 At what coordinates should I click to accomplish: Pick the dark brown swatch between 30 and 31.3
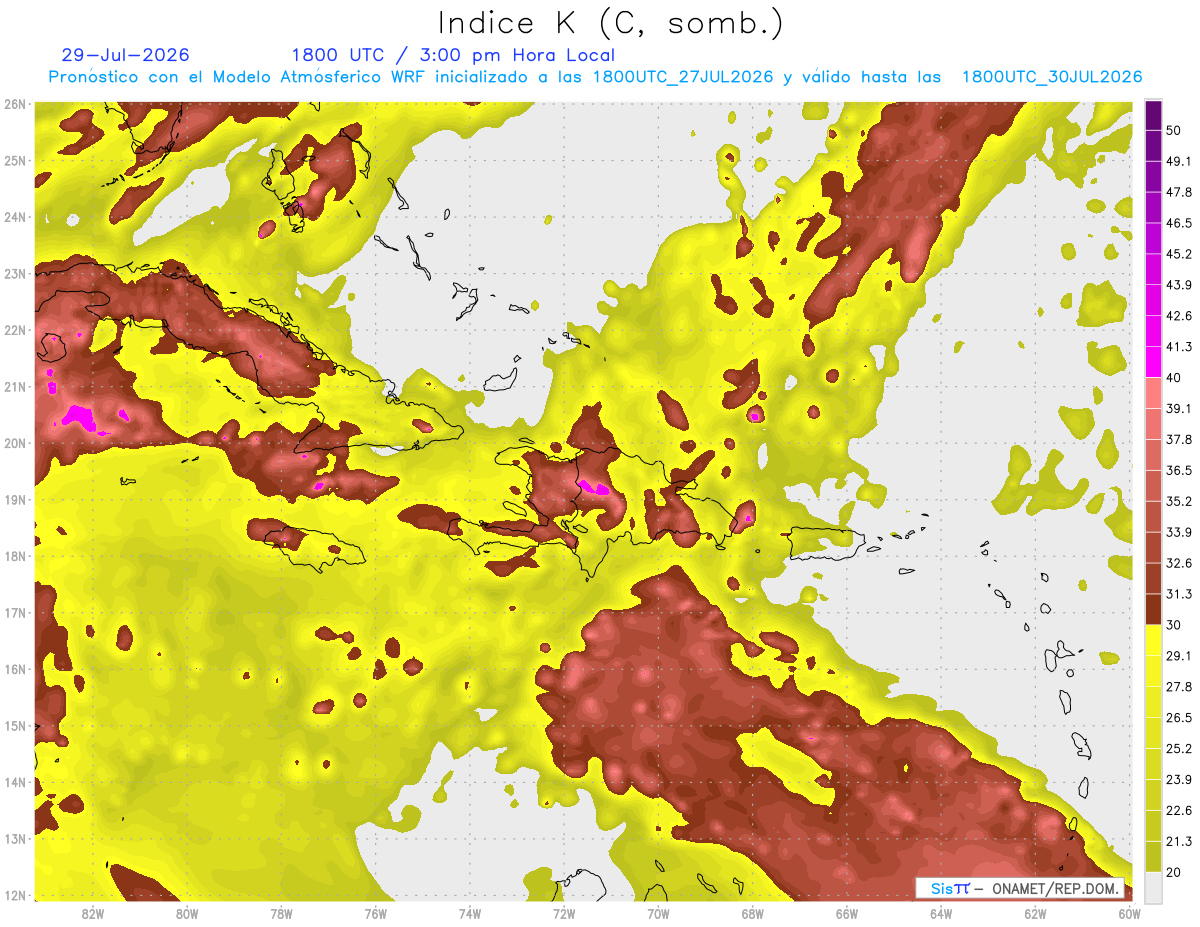pyautogui.click(x=1153, y=610)
